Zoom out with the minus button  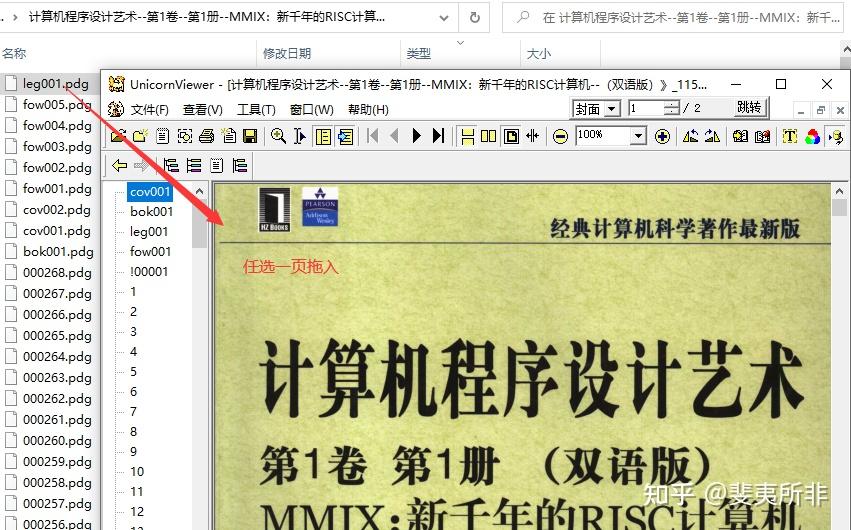[x=560, y=136]
